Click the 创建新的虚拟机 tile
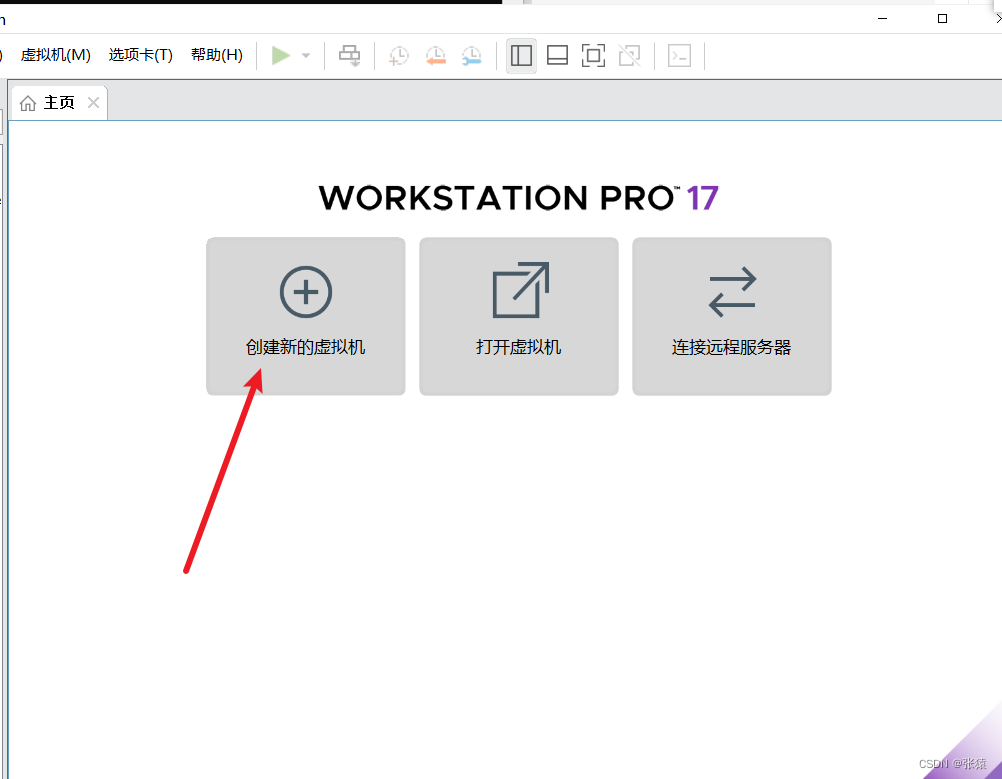 [x=305, y=316]
